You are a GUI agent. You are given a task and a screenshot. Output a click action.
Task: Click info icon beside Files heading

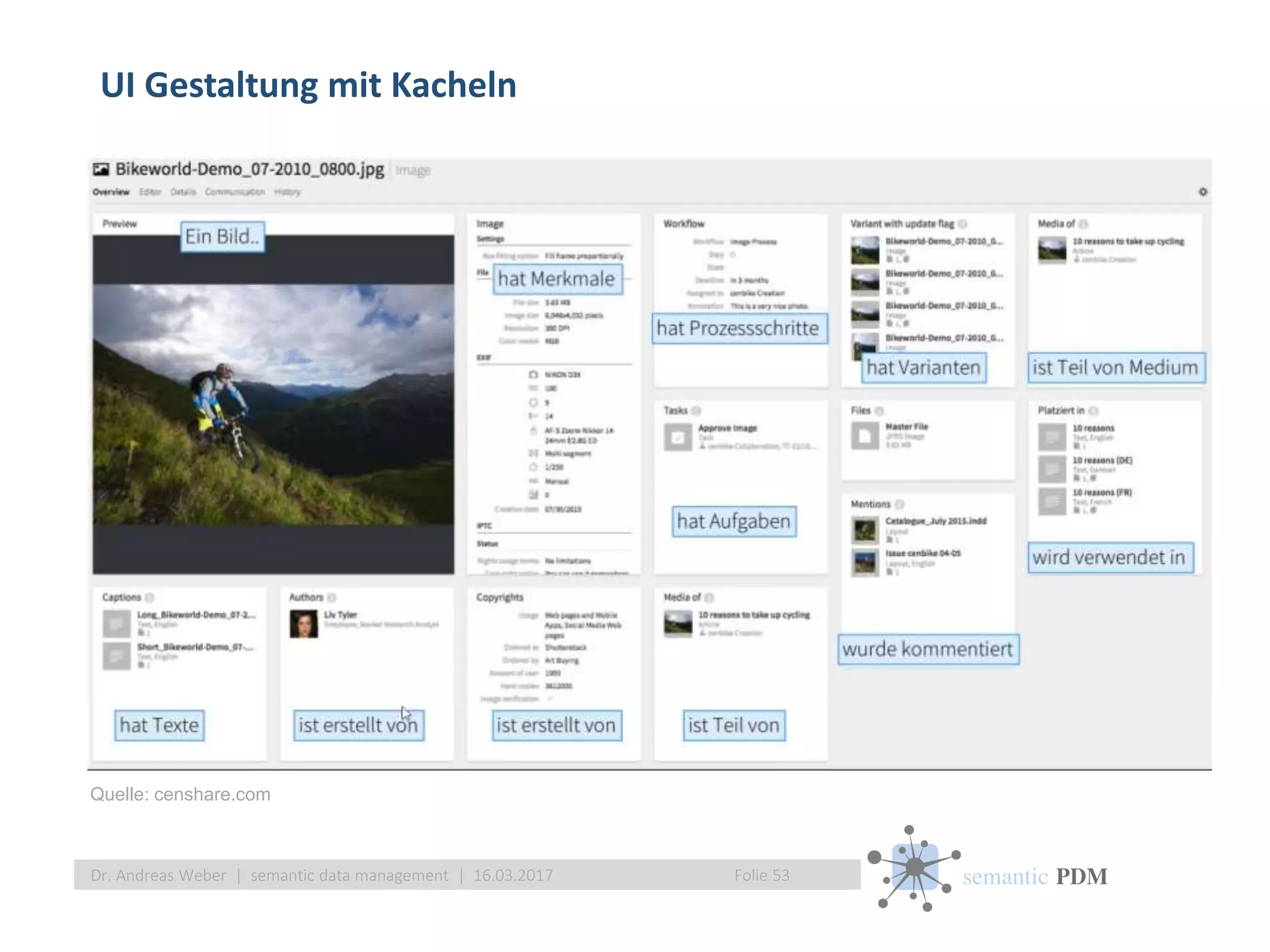(879, 410)
